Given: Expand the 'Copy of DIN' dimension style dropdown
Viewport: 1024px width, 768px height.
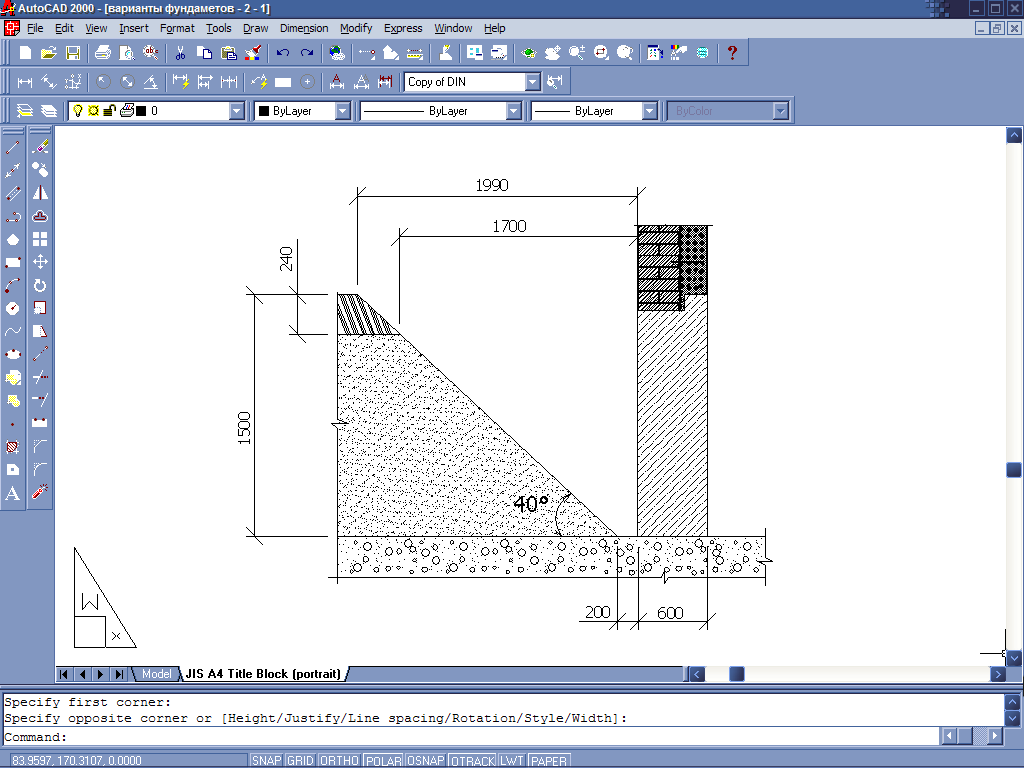Looking at the screenshot, I should tap(532, 82).
